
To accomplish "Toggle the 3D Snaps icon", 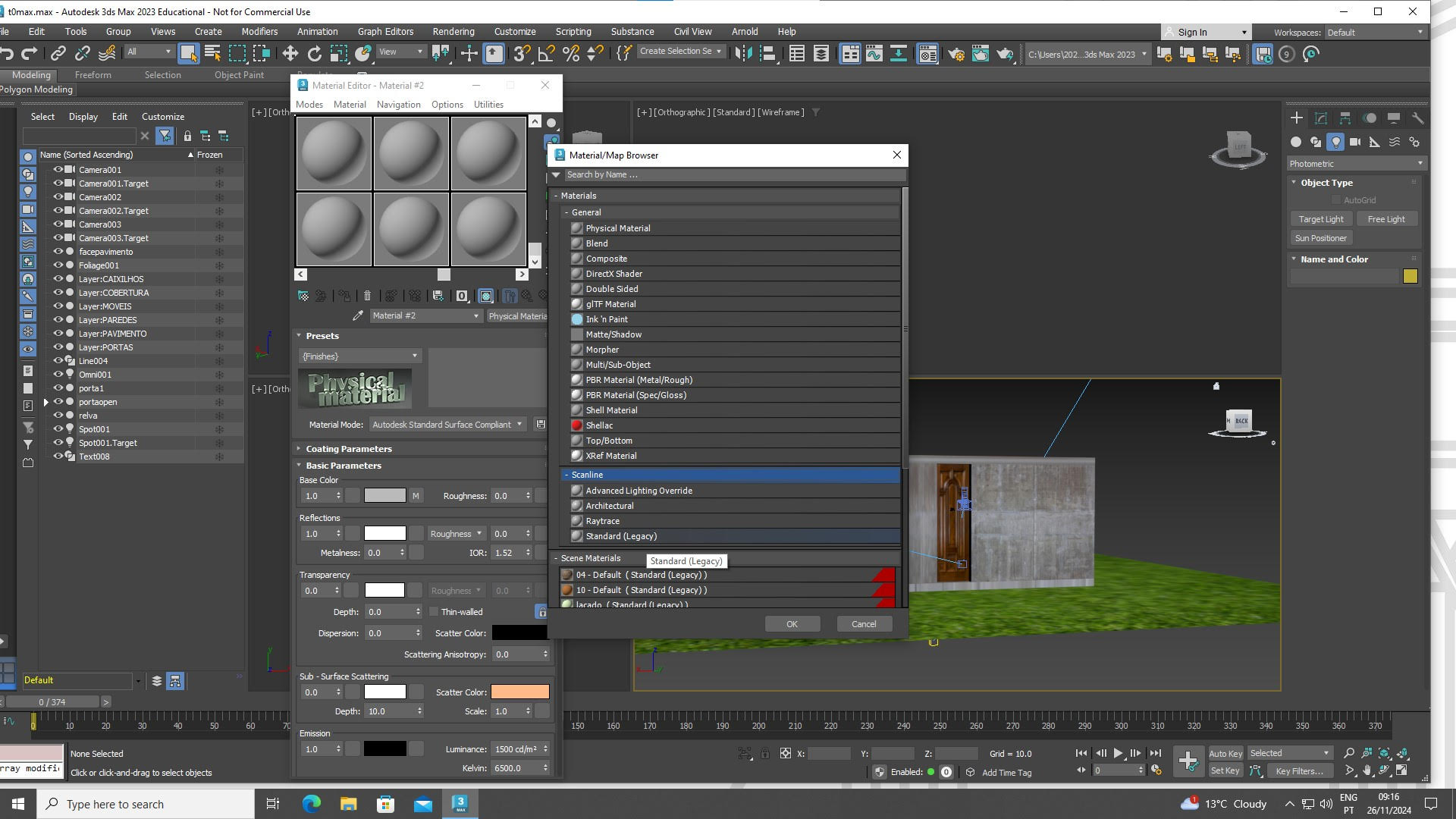I will click(x=521, y=53).
